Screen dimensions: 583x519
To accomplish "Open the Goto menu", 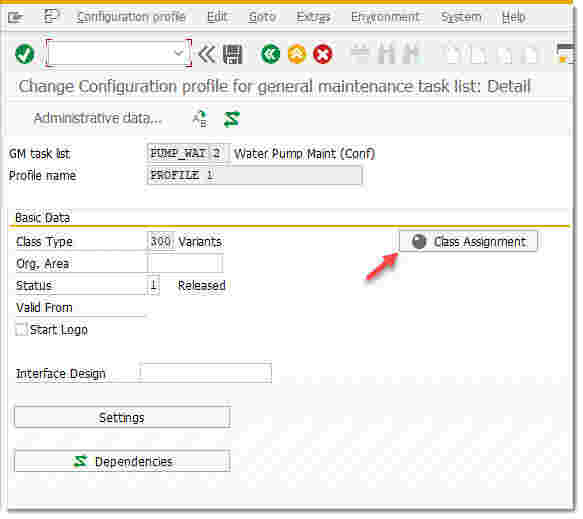I will [x=262, y=17].
